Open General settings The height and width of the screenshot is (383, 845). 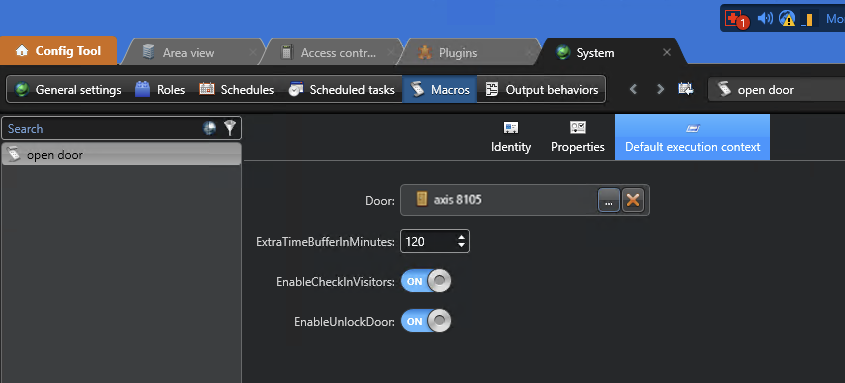(68, 89)
